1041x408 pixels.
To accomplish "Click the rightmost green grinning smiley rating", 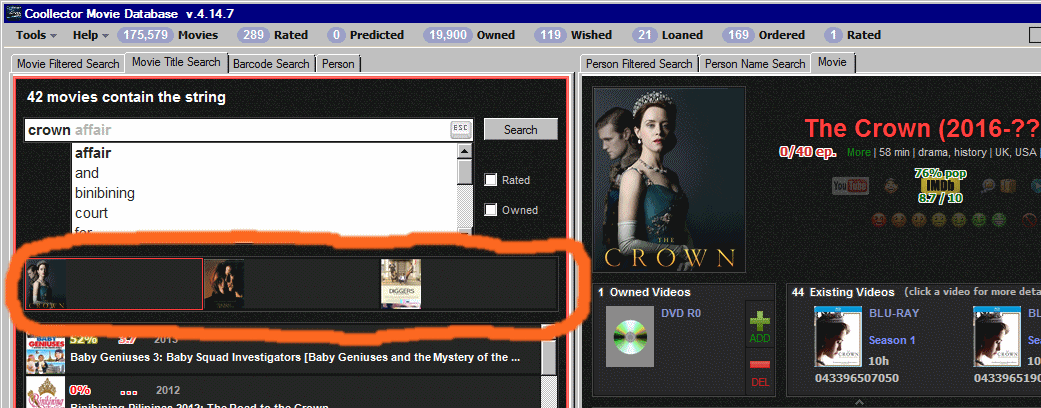I will (1001, 220).
